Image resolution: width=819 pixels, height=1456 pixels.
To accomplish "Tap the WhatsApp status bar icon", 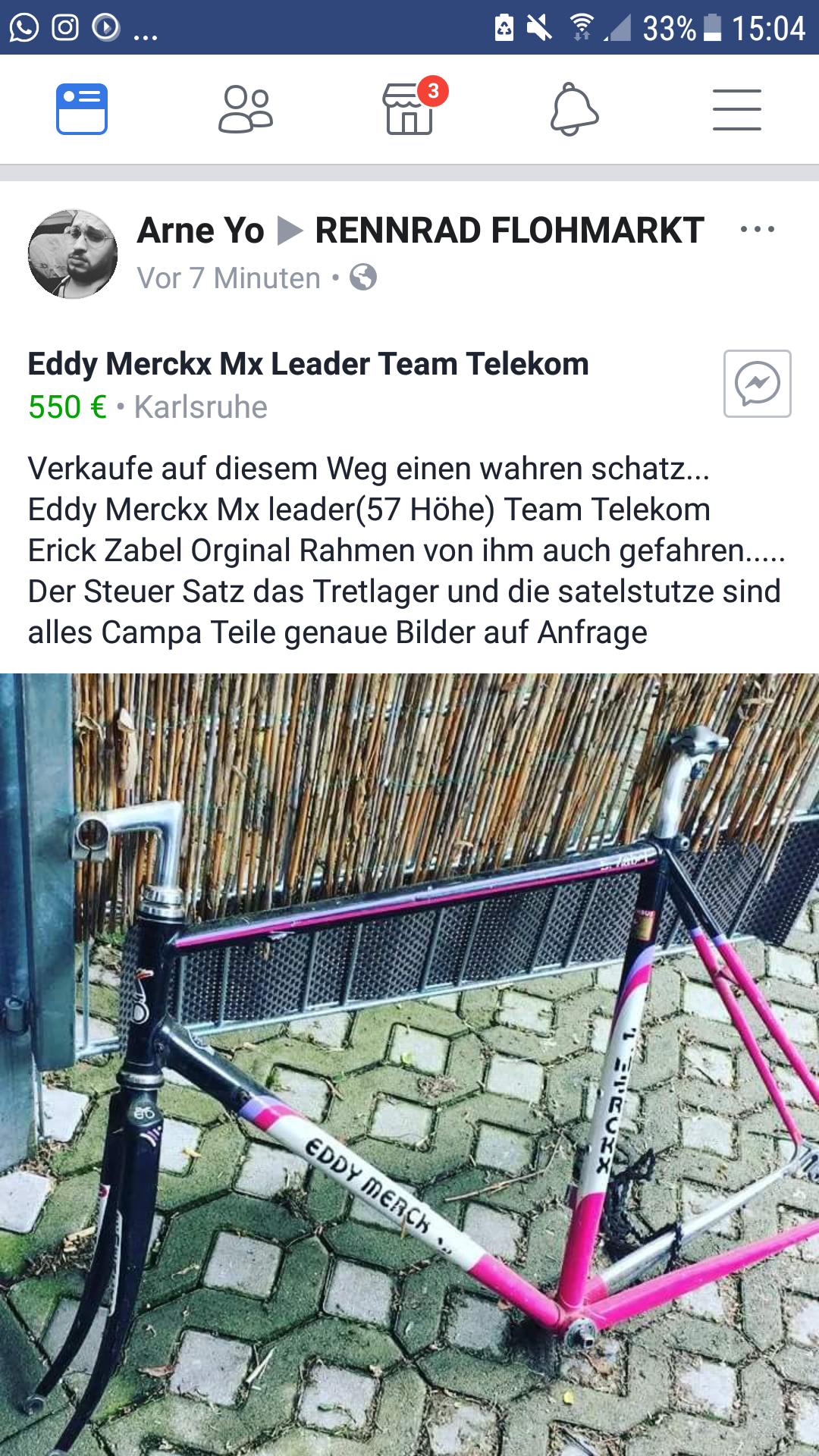I will [24, 28].
